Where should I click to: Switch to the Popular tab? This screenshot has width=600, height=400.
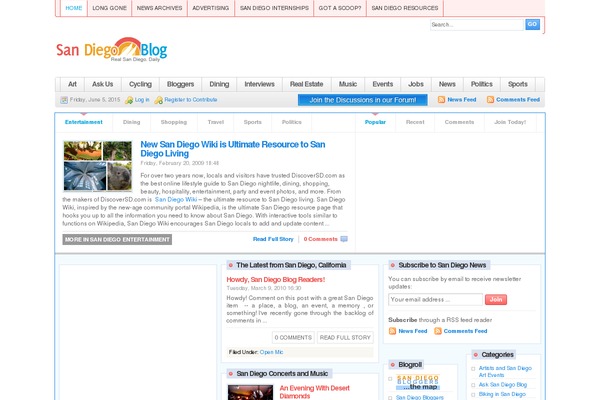pos(375,122)
